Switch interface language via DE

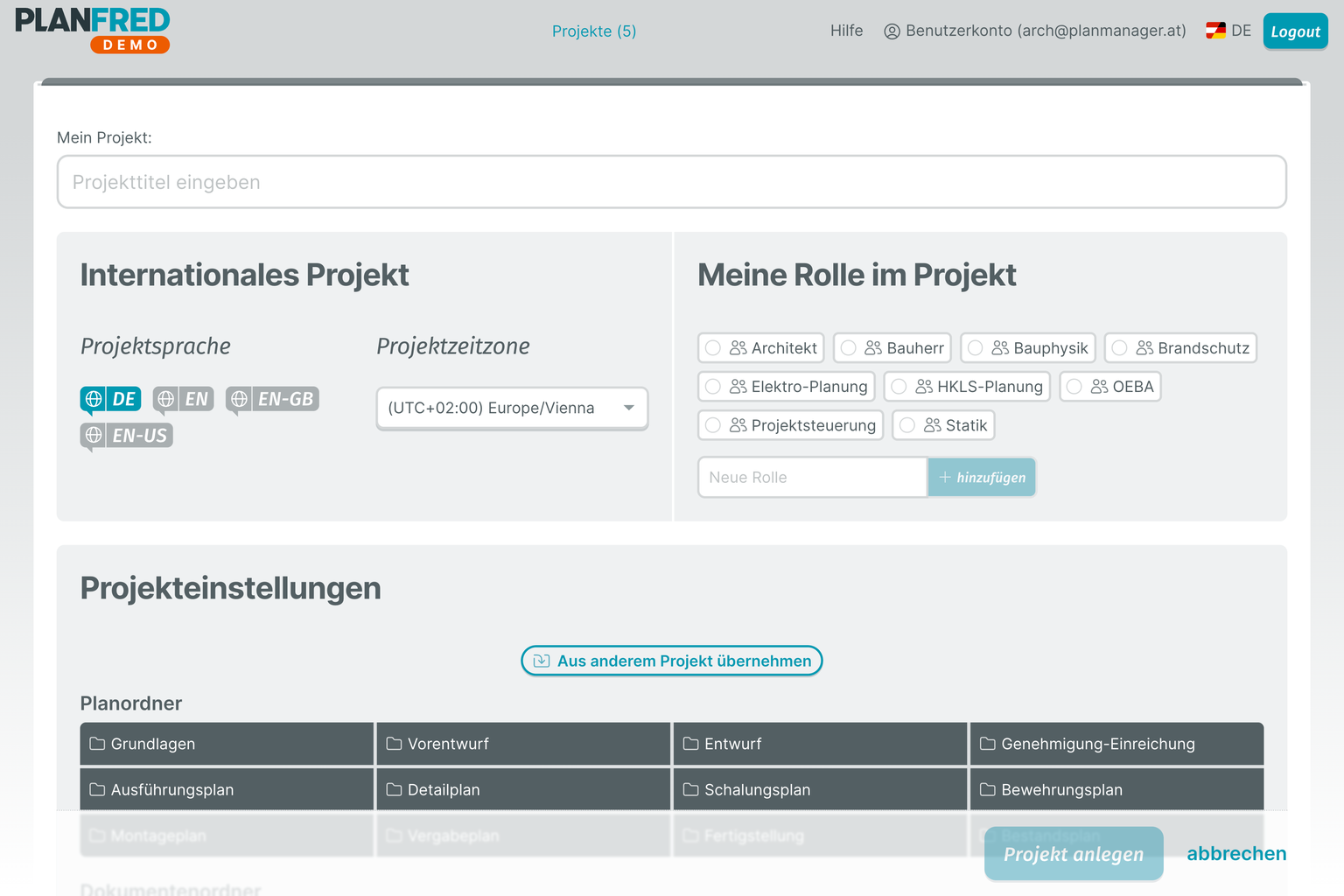(x=1228, y=31)
